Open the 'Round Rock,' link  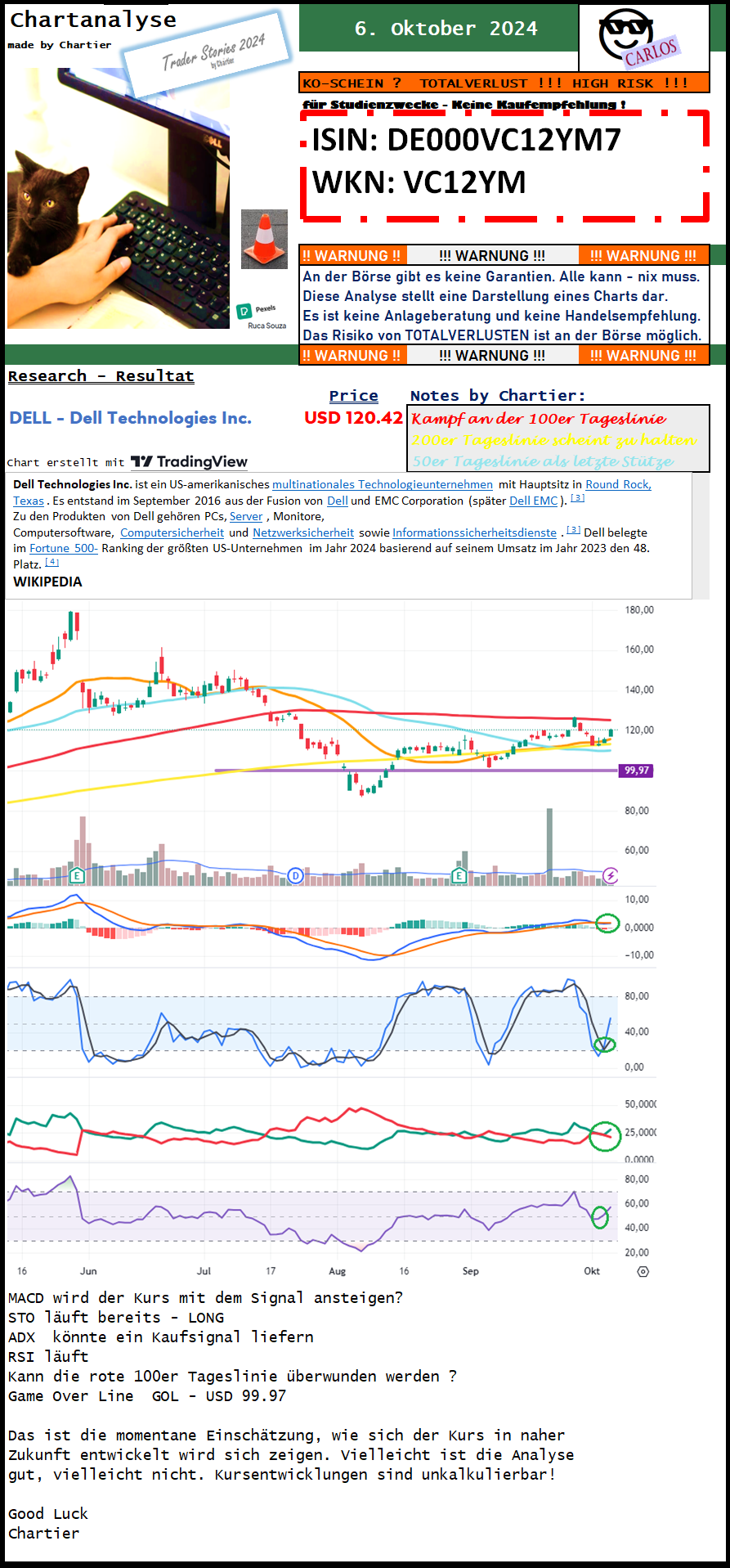tap(619, 485)
